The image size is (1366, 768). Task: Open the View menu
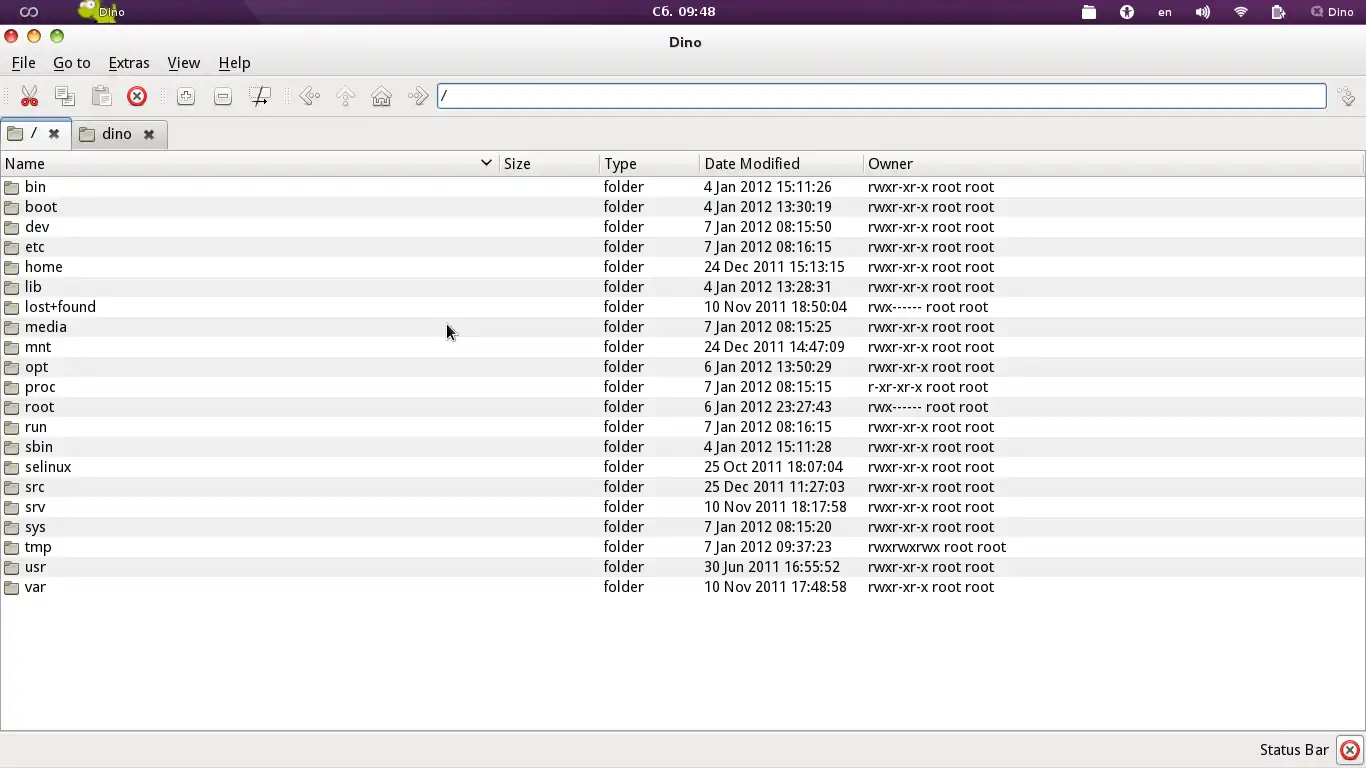tap(184, 63)
